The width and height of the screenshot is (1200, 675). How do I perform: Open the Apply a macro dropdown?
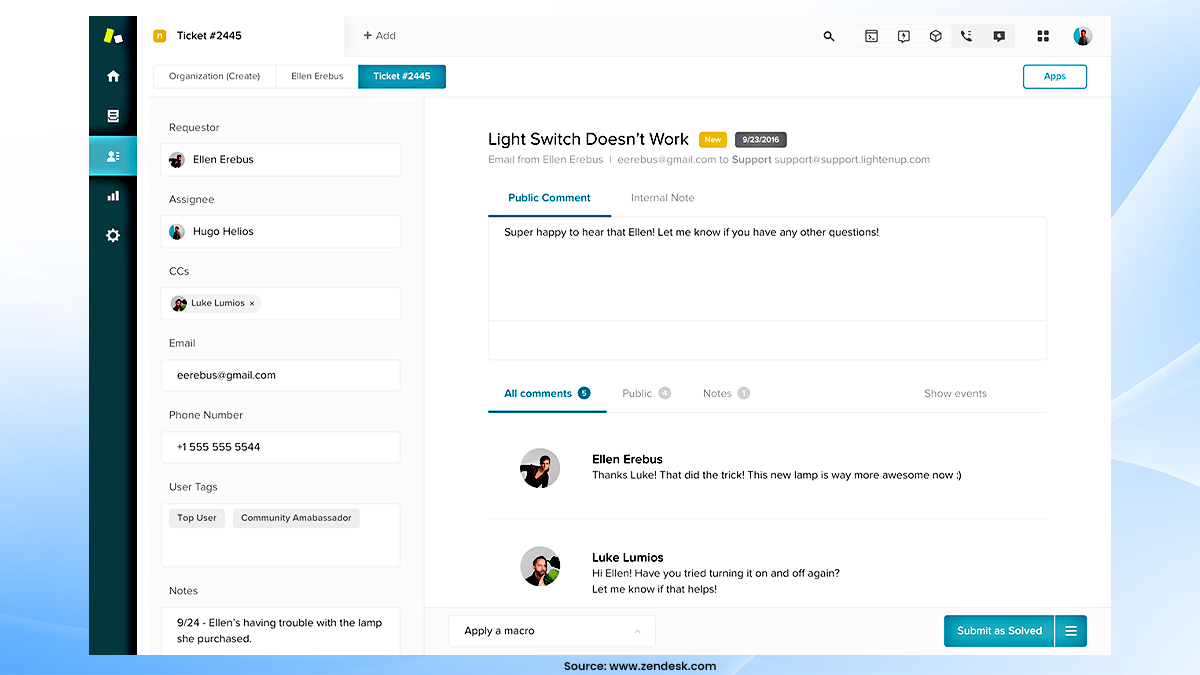(x=552, y=631)
